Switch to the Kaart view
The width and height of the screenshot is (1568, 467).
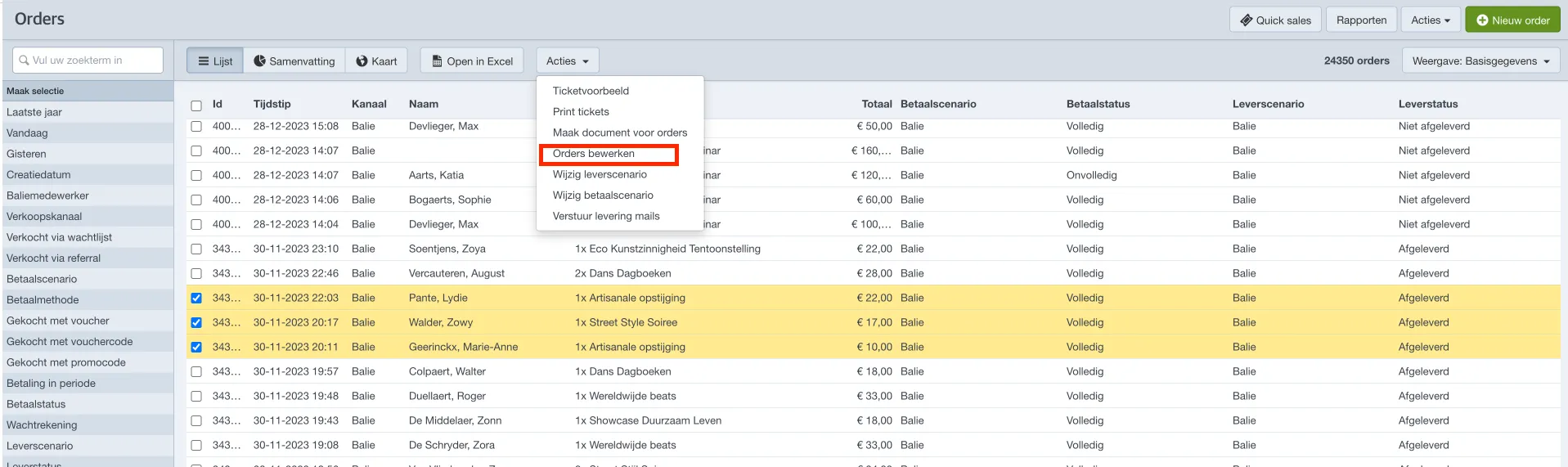(376, 61)
